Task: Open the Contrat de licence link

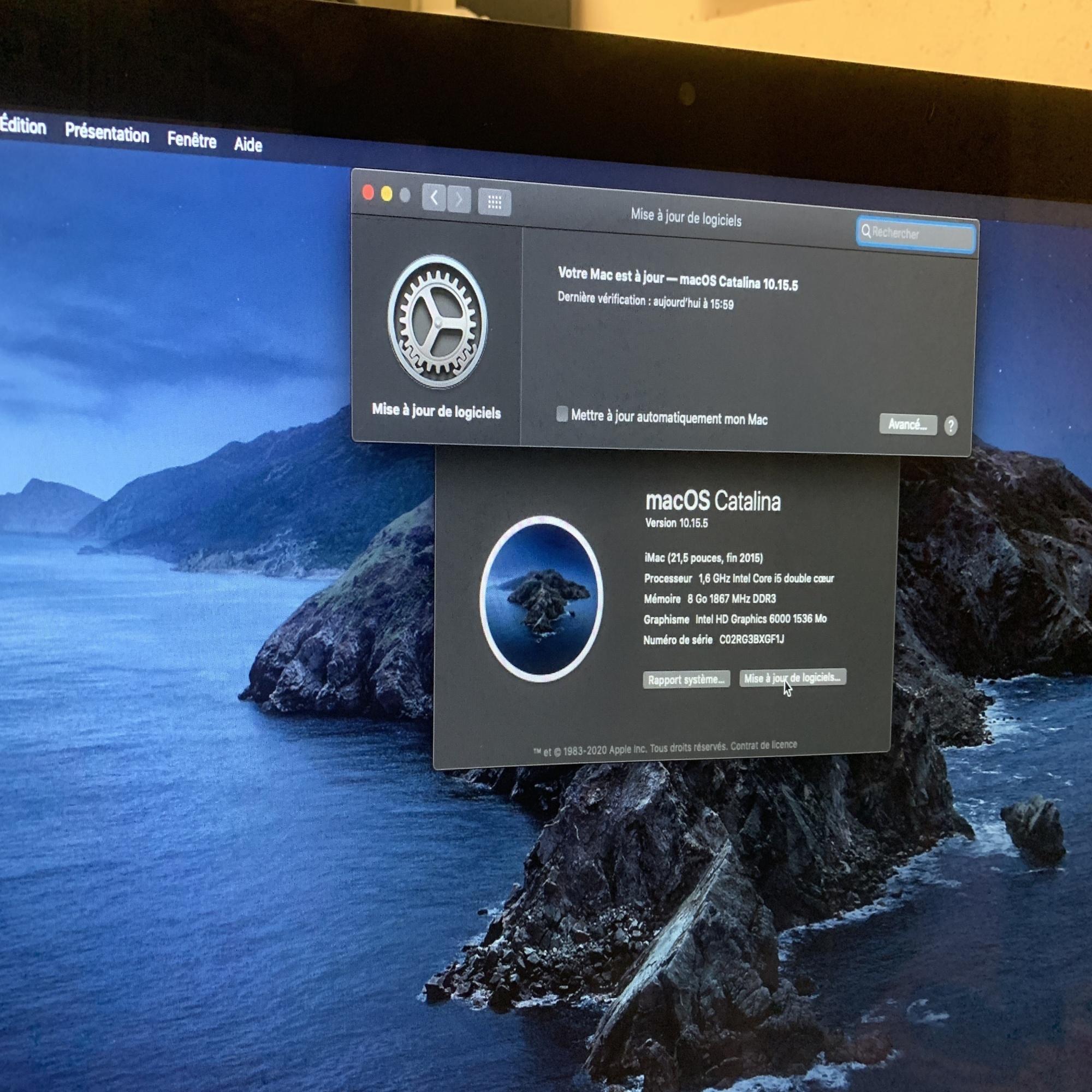Action: (x=764, y=745)
